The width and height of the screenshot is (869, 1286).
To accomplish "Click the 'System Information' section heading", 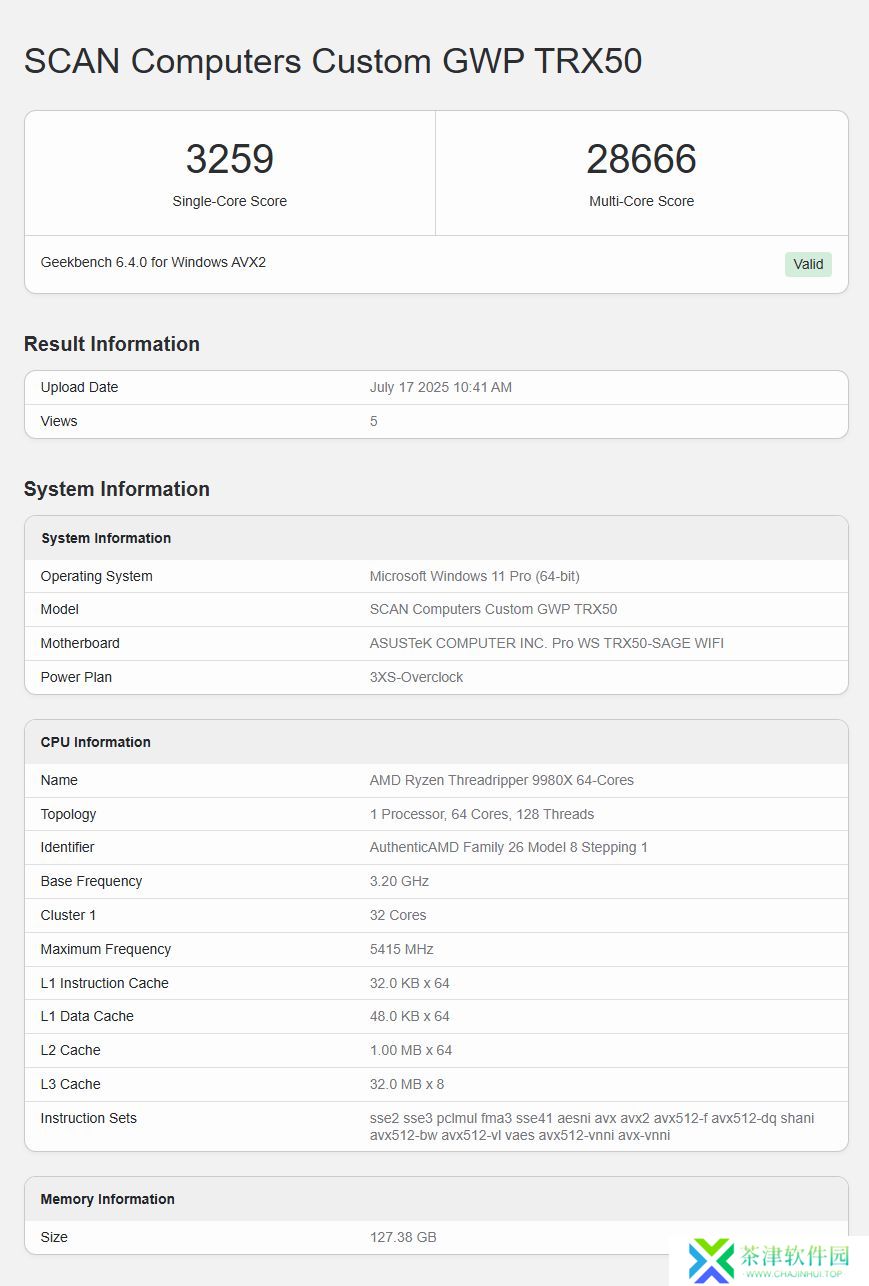I will (117, 489).
